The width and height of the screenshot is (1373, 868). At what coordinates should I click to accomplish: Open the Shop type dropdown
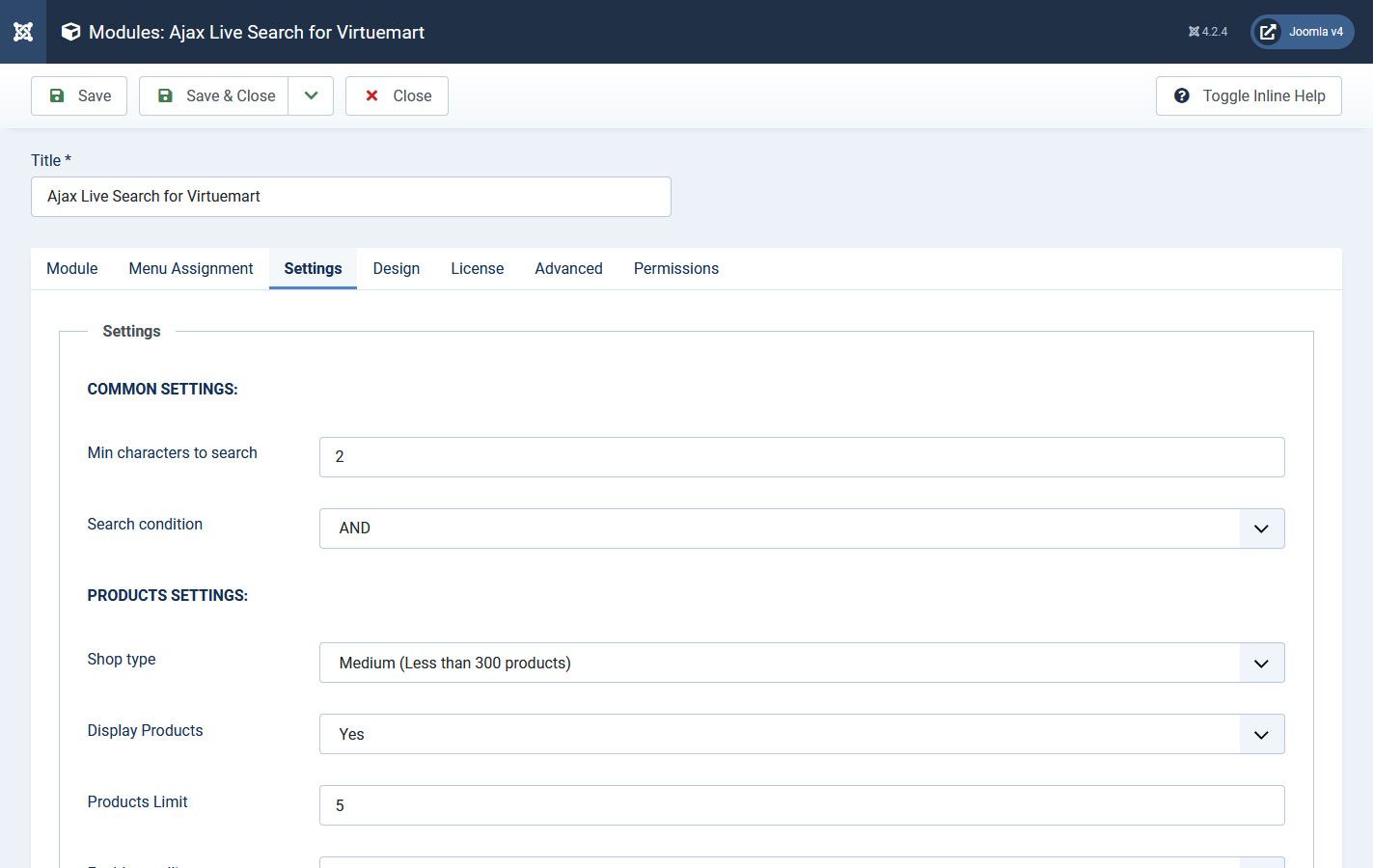point(802,663)
